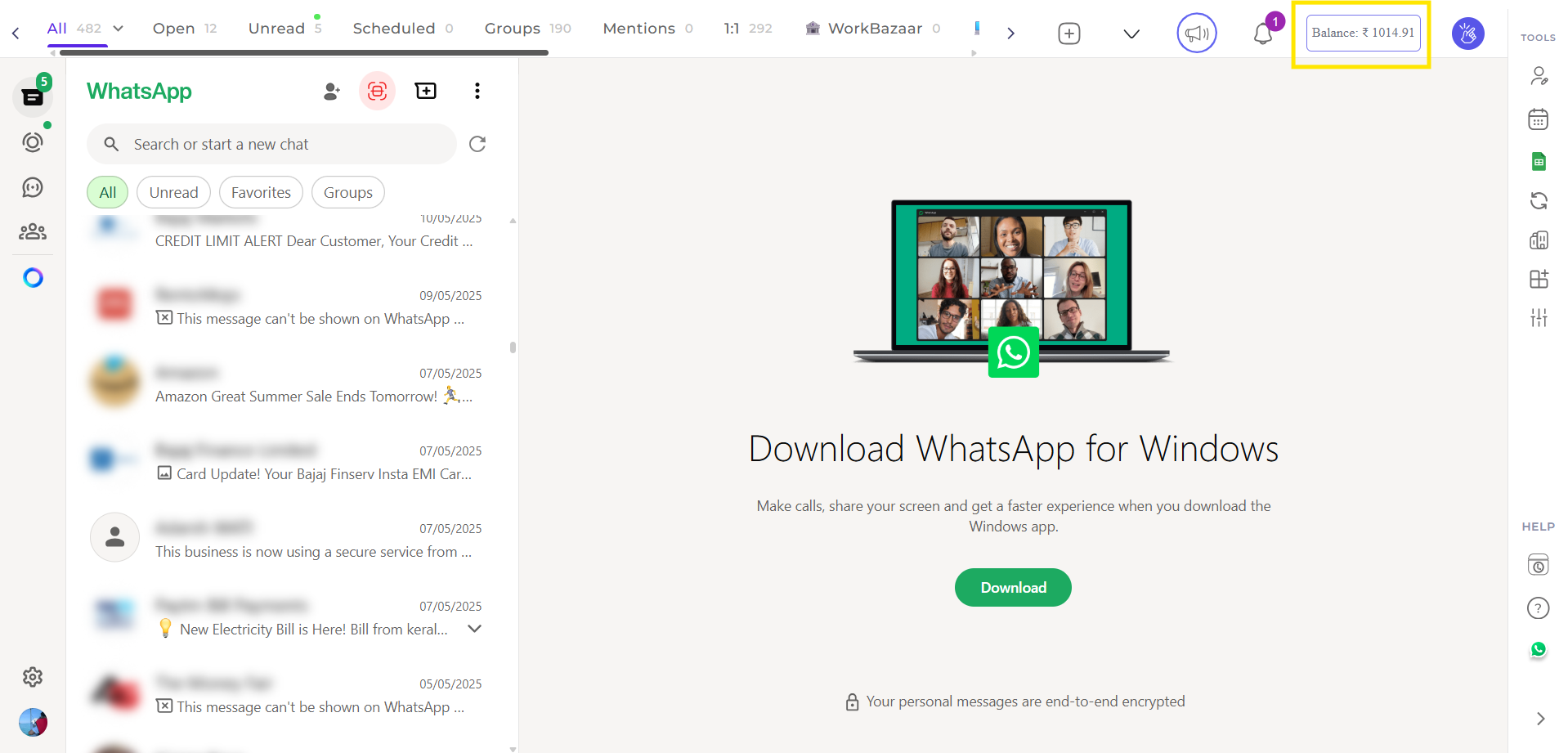Viewport: 1568px width, 753px height.
Task: Open the status circle icon in left sidebar
Action: click(x=33, y=142)
